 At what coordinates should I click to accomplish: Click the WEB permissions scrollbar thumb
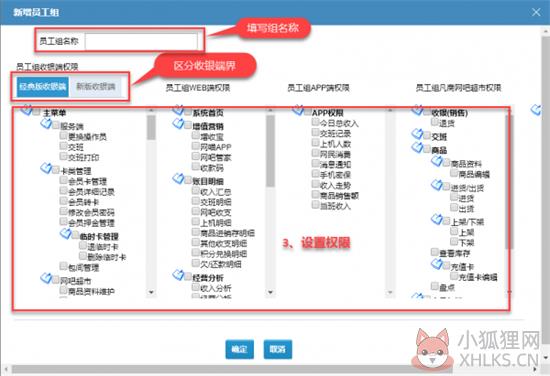[270, 150]
